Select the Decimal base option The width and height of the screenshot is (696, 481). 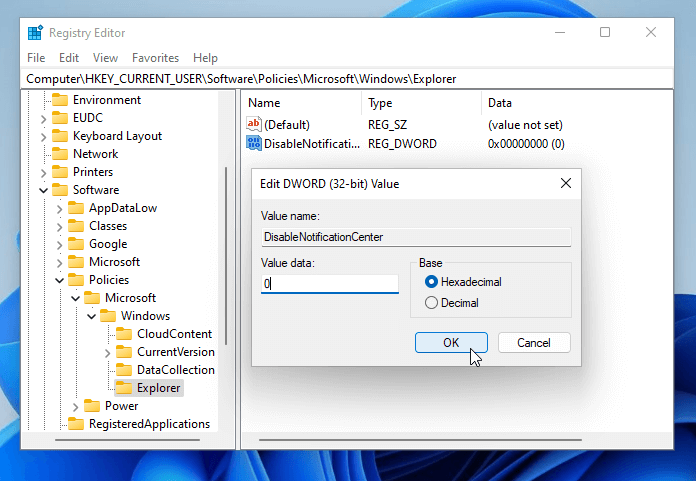click(432, 303)
